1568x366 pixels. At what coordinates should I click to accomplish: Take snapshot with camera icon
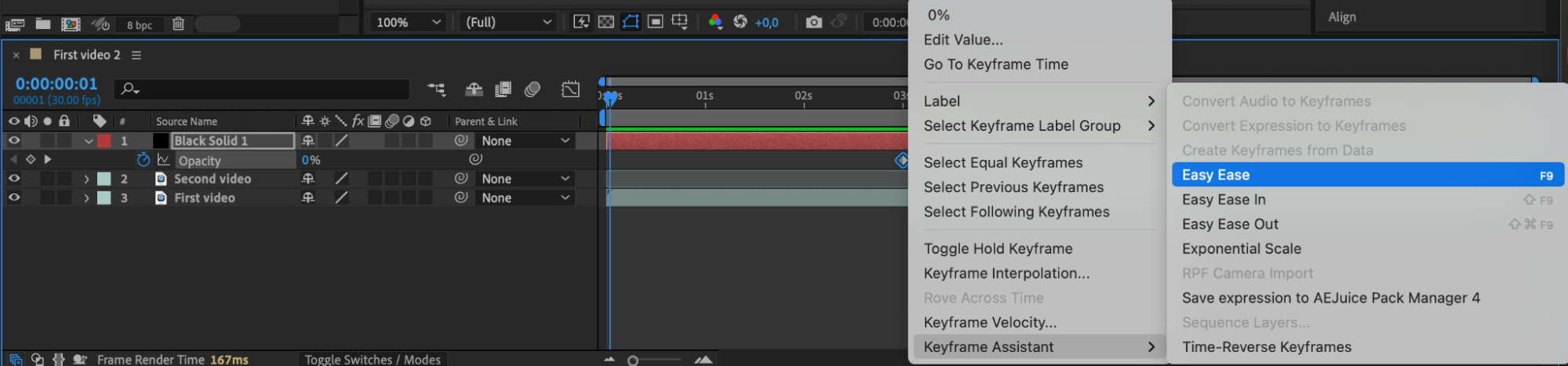(x=814, y=22)
